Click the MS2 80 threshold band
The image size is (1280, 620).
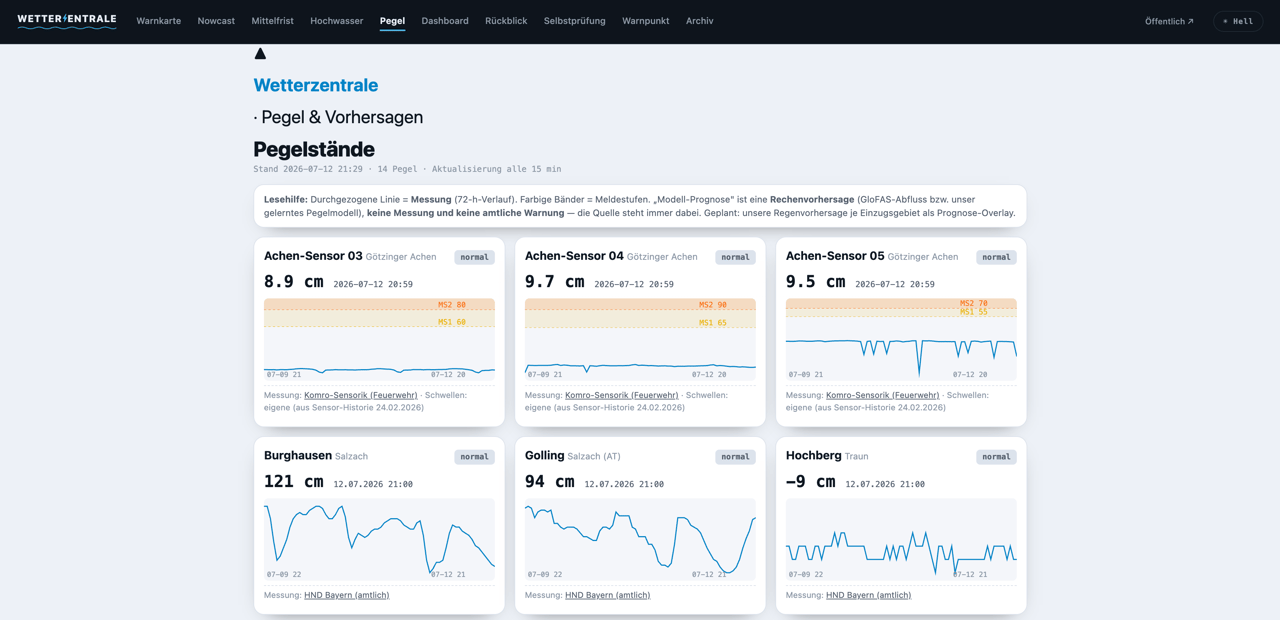tap(379, 304)
